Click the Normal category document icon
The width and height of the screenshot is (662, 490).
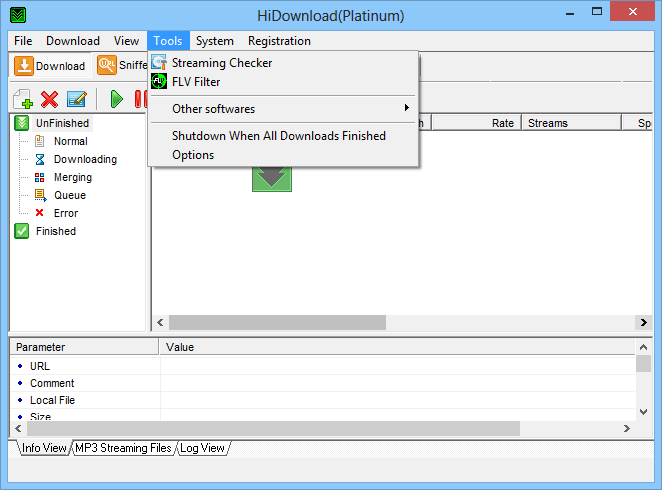tap(39, 141)
